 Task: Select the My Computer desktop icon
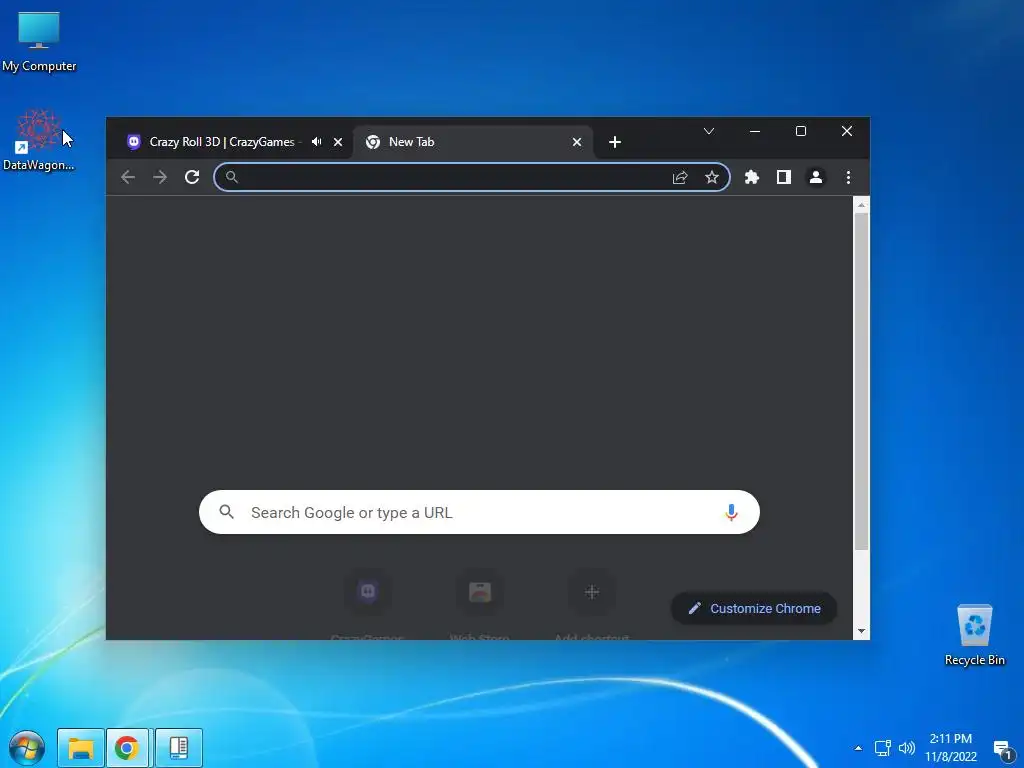(39, 42)
